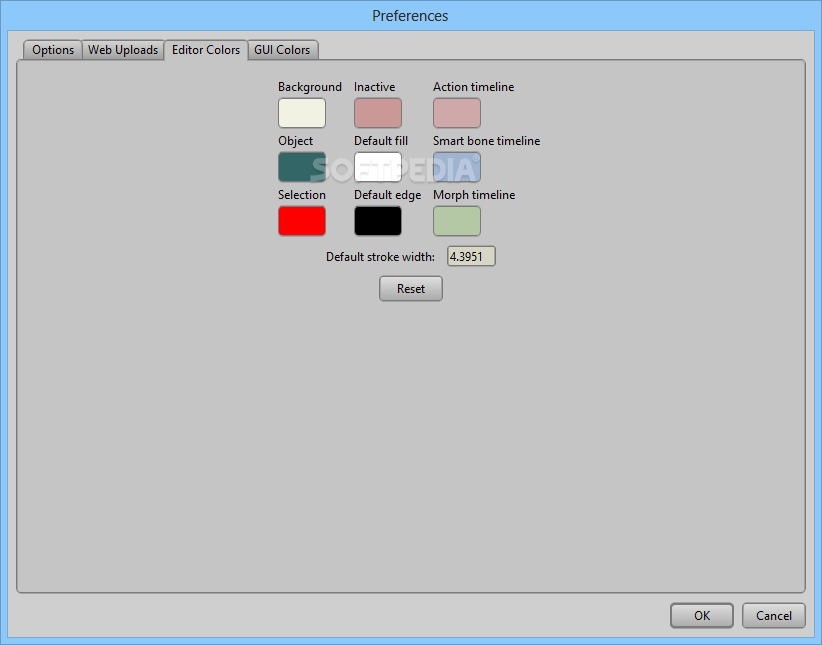This screenshot has height=645, width=822.
Task: Pick the Action timeline color swatch
Action: pyautogui.click(x=457, y=113)
